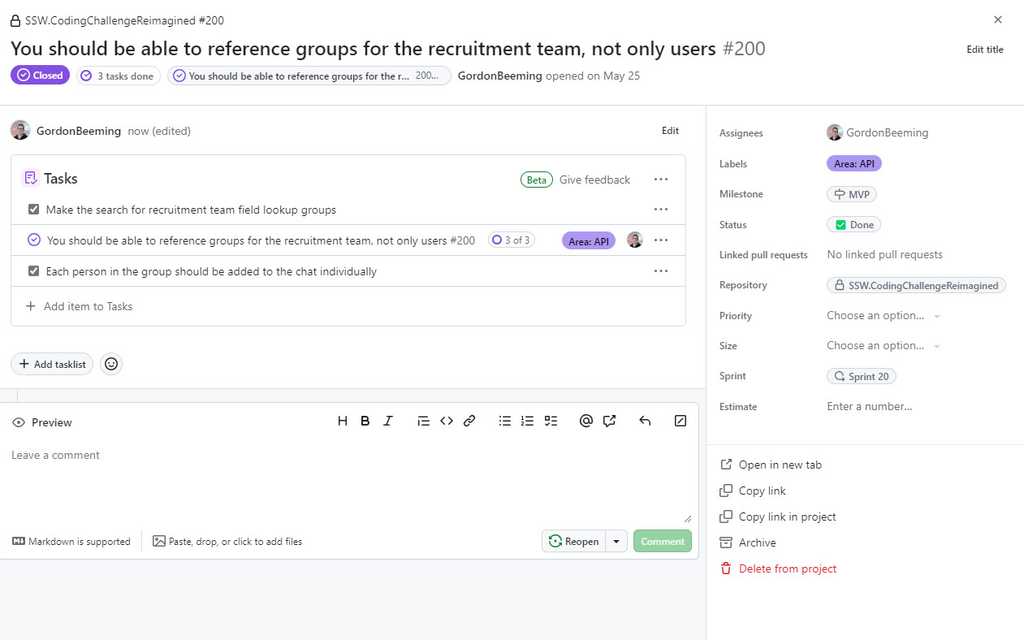Image resolution: width=1024 pixels, height=640 pixels.
Task: Click the Edit title button
Action: tap(984, 50)
